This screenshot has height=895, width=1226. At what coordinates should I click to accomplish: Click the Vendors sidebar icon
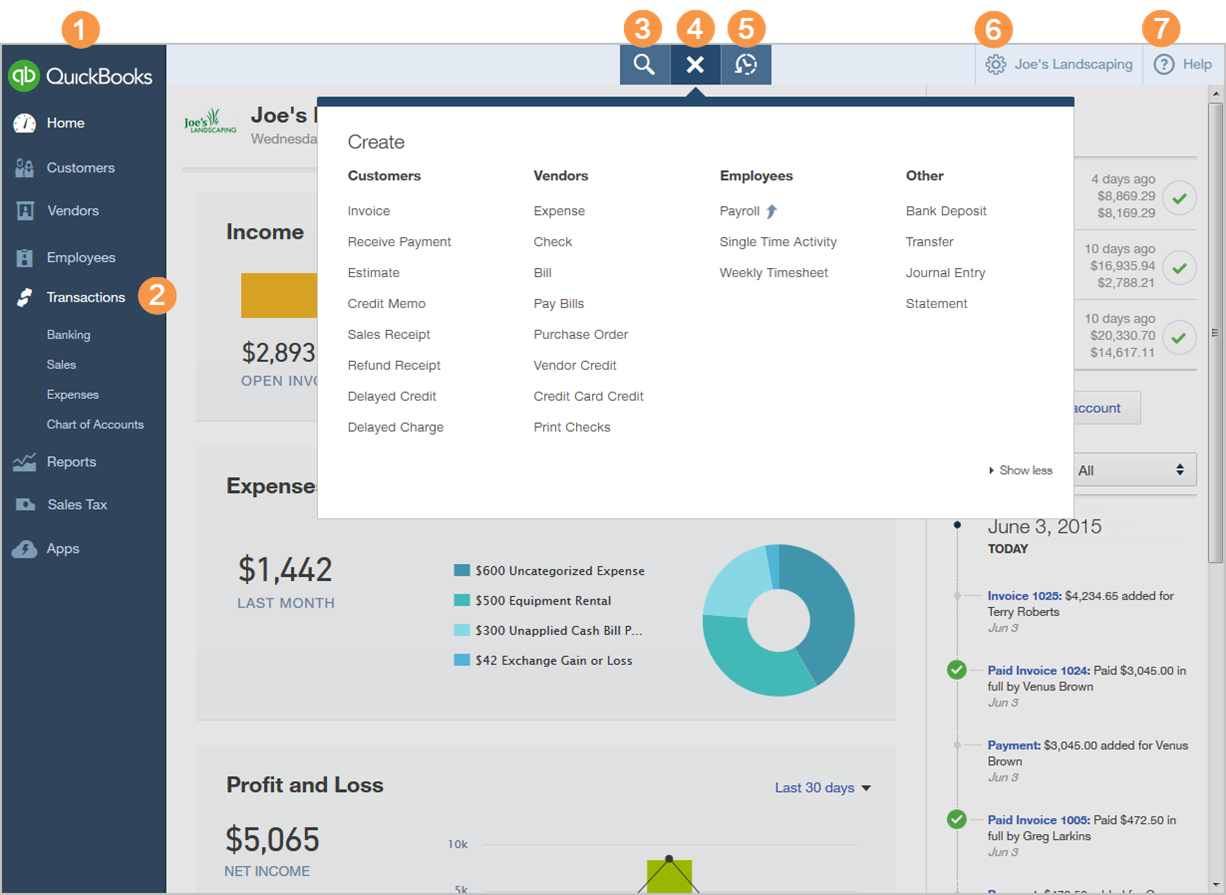click(x=24, y=211)
